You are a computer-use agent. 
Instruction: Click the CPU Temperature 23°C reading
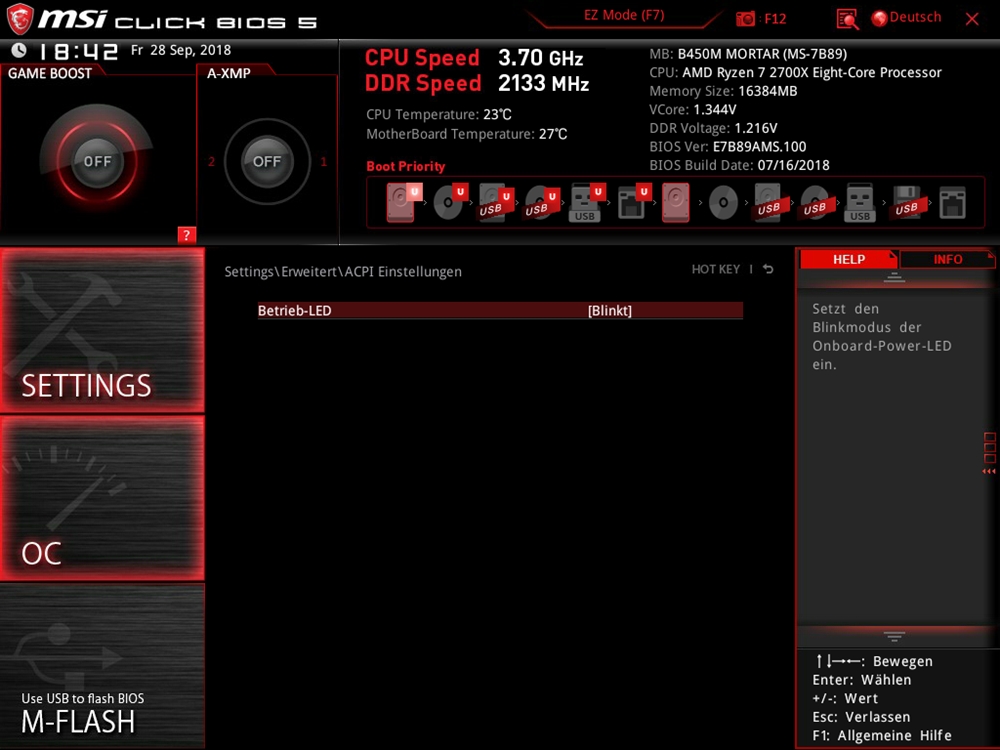pyautogui.click(x=439, y=115)
